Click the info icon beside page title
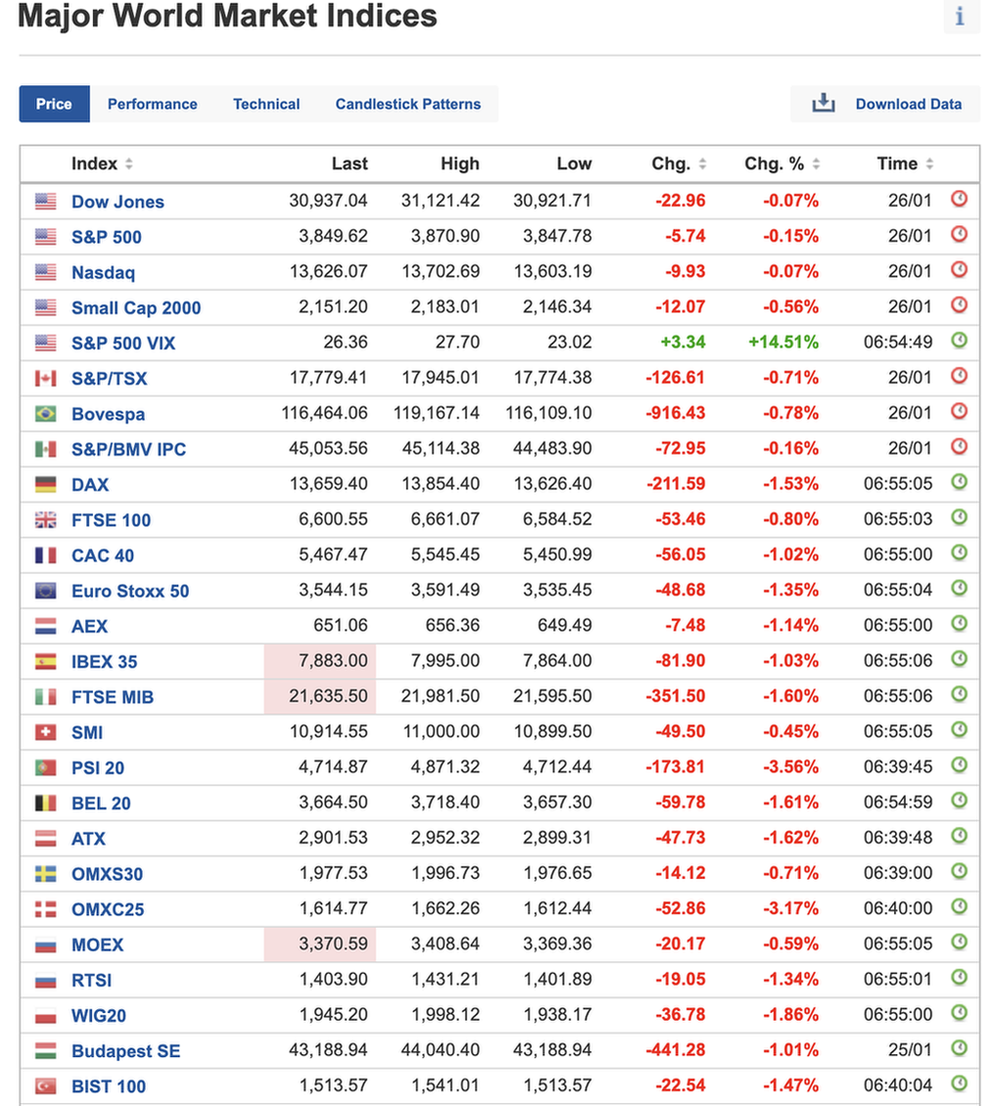This screenshot has width=991, height=1106. click(960, 17)
